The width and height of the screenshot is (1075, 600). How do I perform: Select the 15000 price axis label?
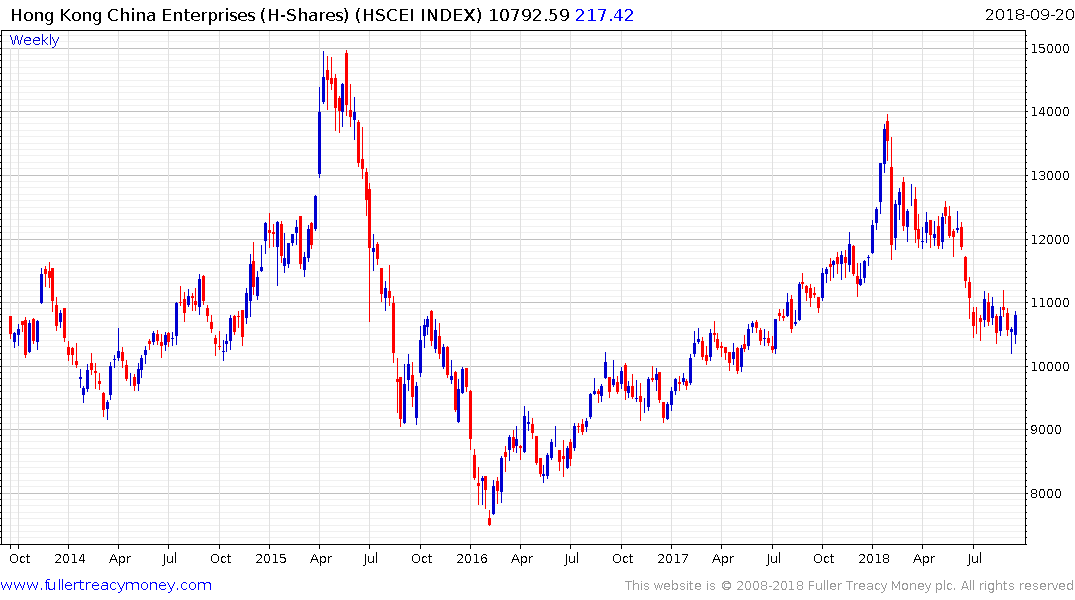1050,48
